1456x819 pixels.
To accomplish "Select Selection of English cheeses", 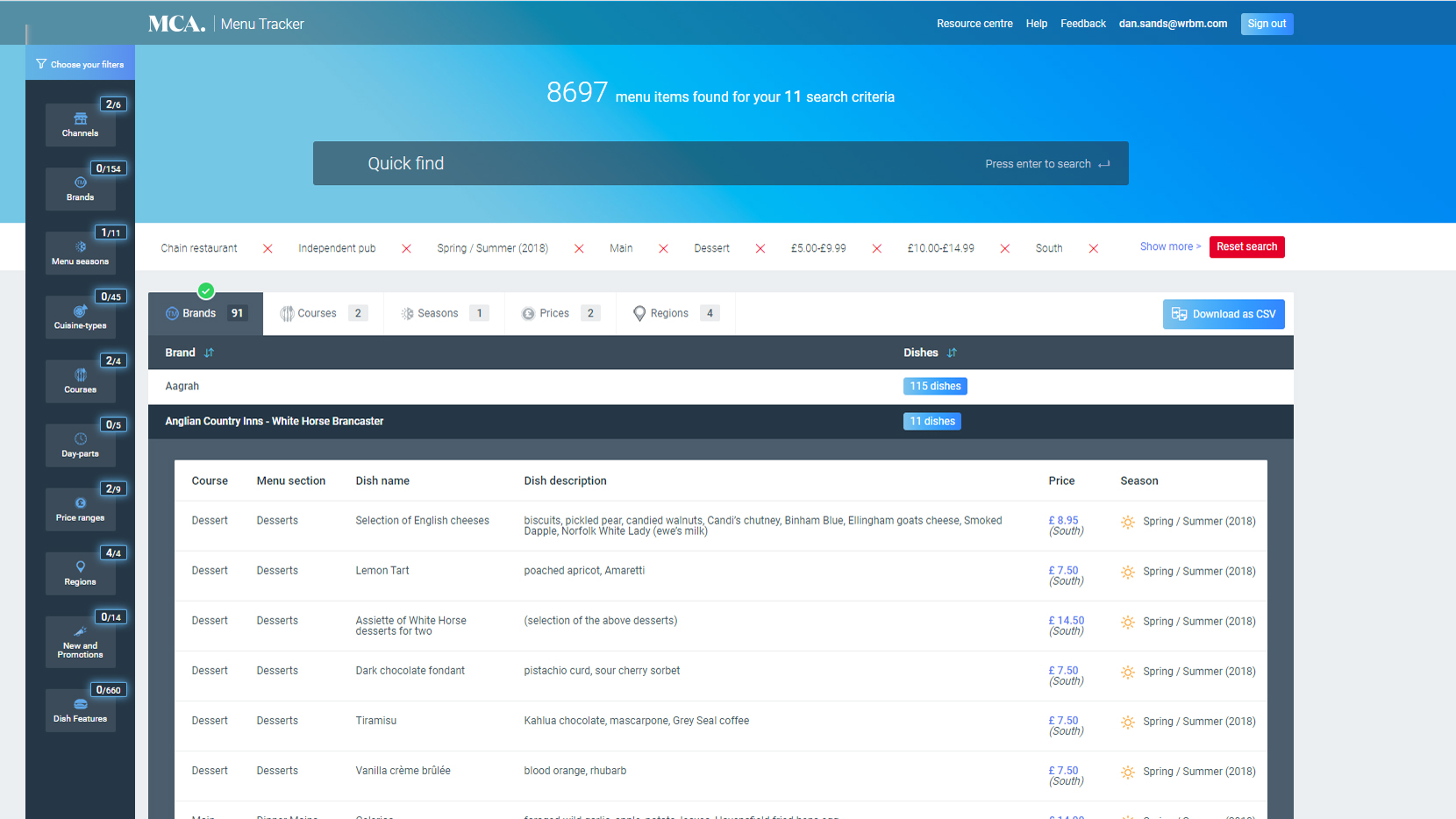I will (423, 520).
